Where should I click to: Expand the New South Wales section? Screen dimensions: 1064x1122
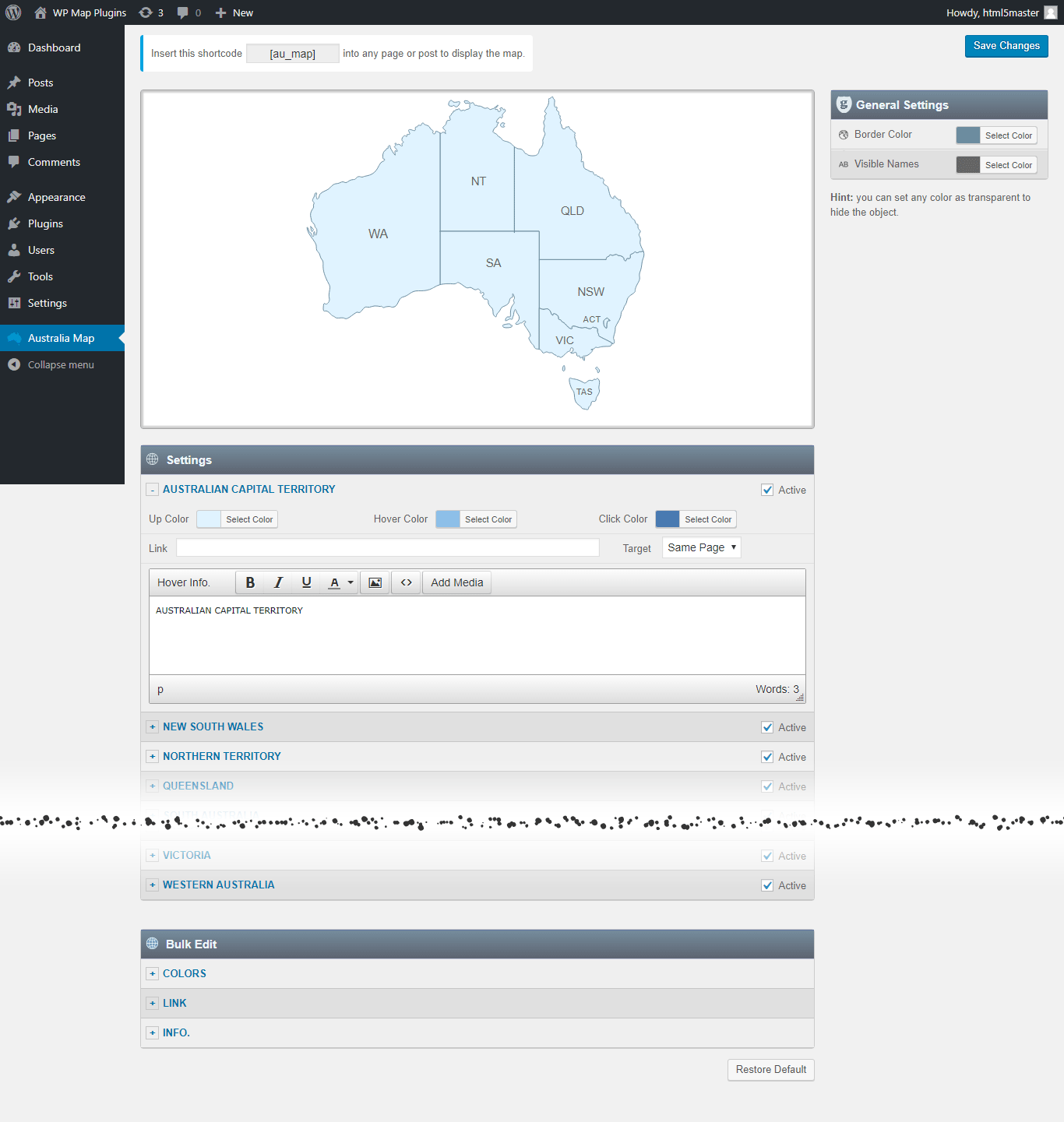tap(153, 727)
